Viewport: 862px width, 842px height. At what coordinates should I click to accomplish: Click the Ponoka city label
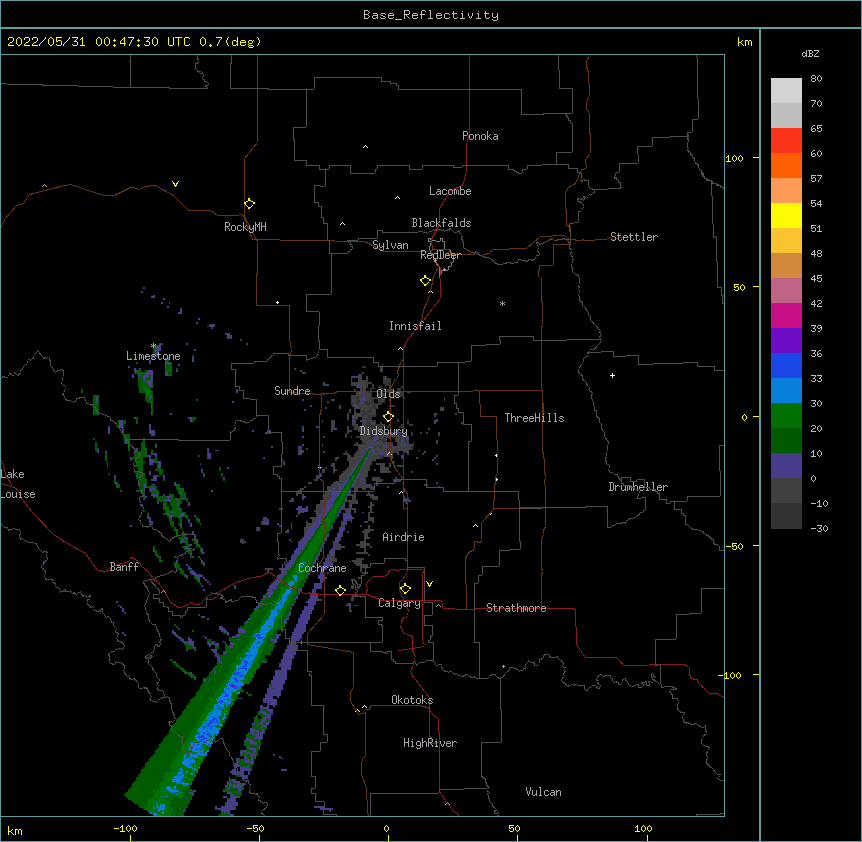coord(480,136)
